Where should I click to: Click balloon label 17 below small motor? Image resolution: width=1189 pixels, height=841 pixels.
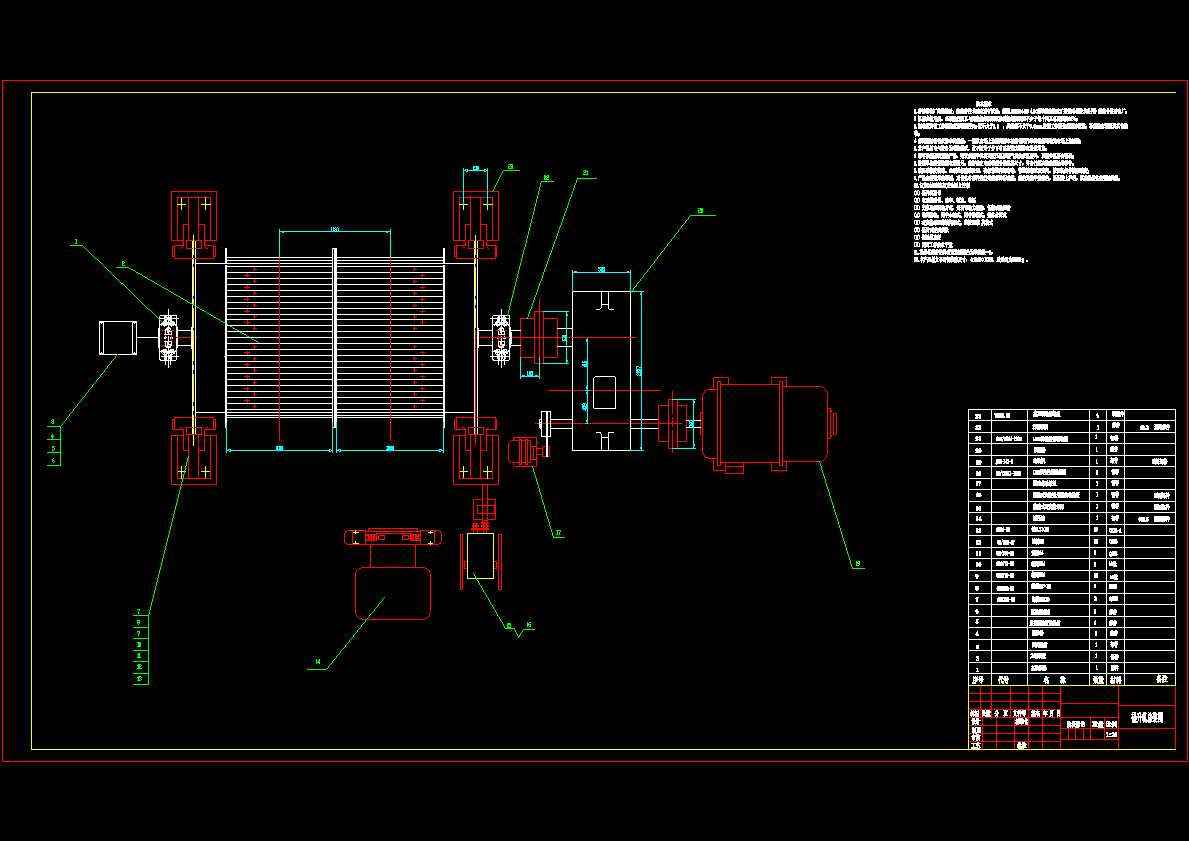tap(558, 533)
